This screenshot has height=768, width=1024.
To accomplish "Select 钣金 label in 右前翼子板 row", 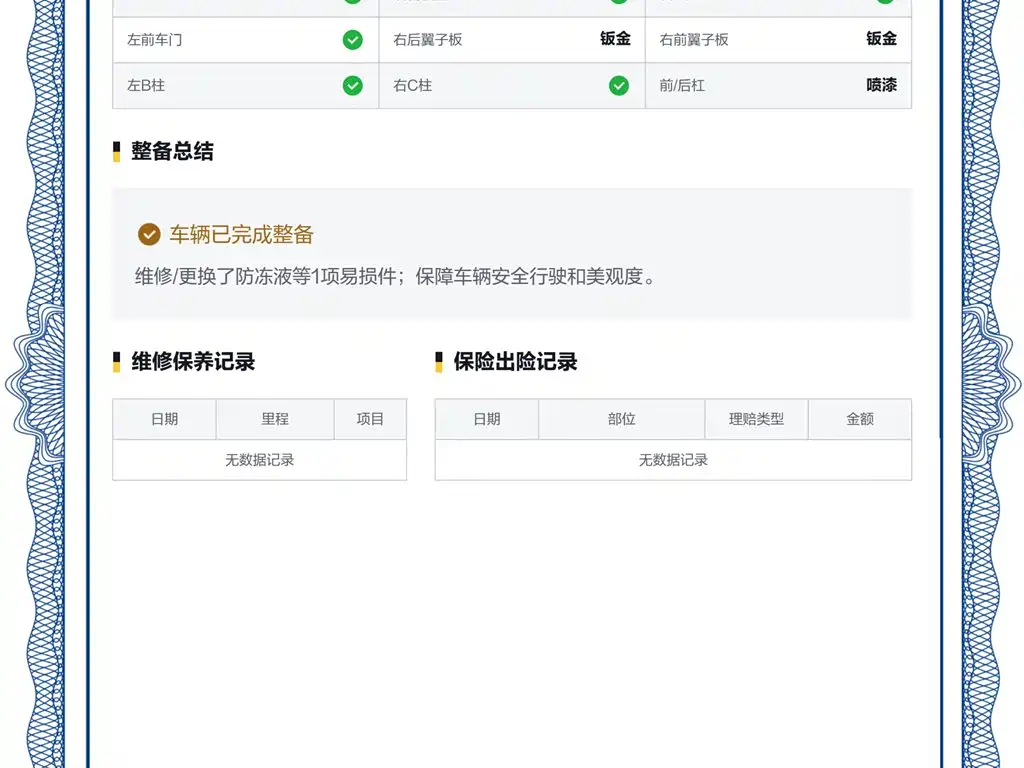I will [x=882, y=39].
